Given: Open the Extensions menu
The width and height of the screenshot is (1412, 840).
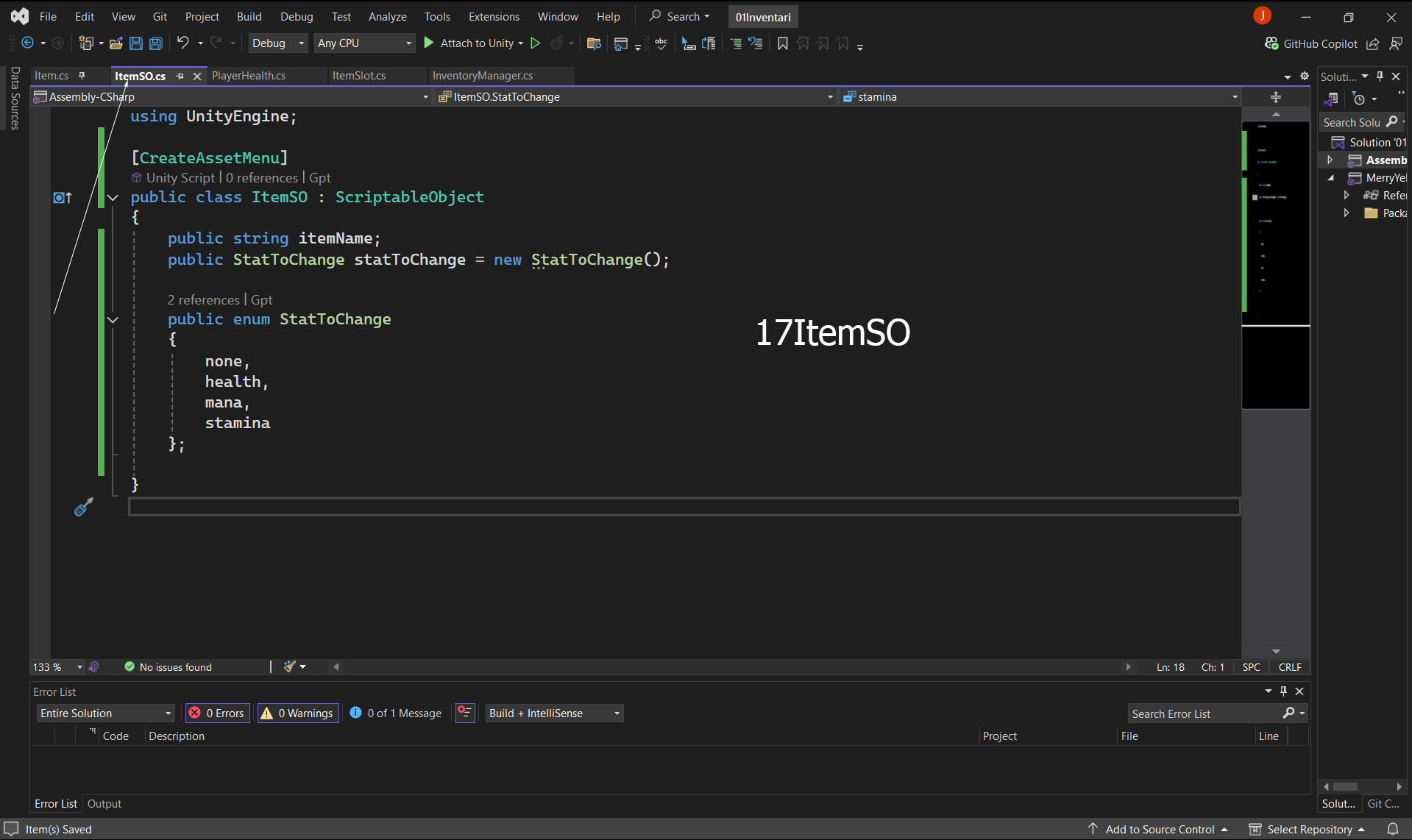Looking at the screenshot, I should click(494, 16).
